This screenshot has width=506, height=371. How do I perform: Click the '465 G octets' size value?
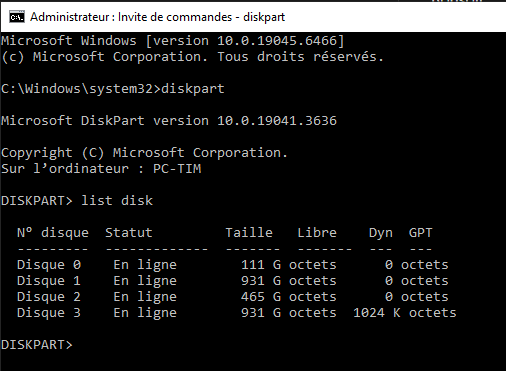coord(289,297)
